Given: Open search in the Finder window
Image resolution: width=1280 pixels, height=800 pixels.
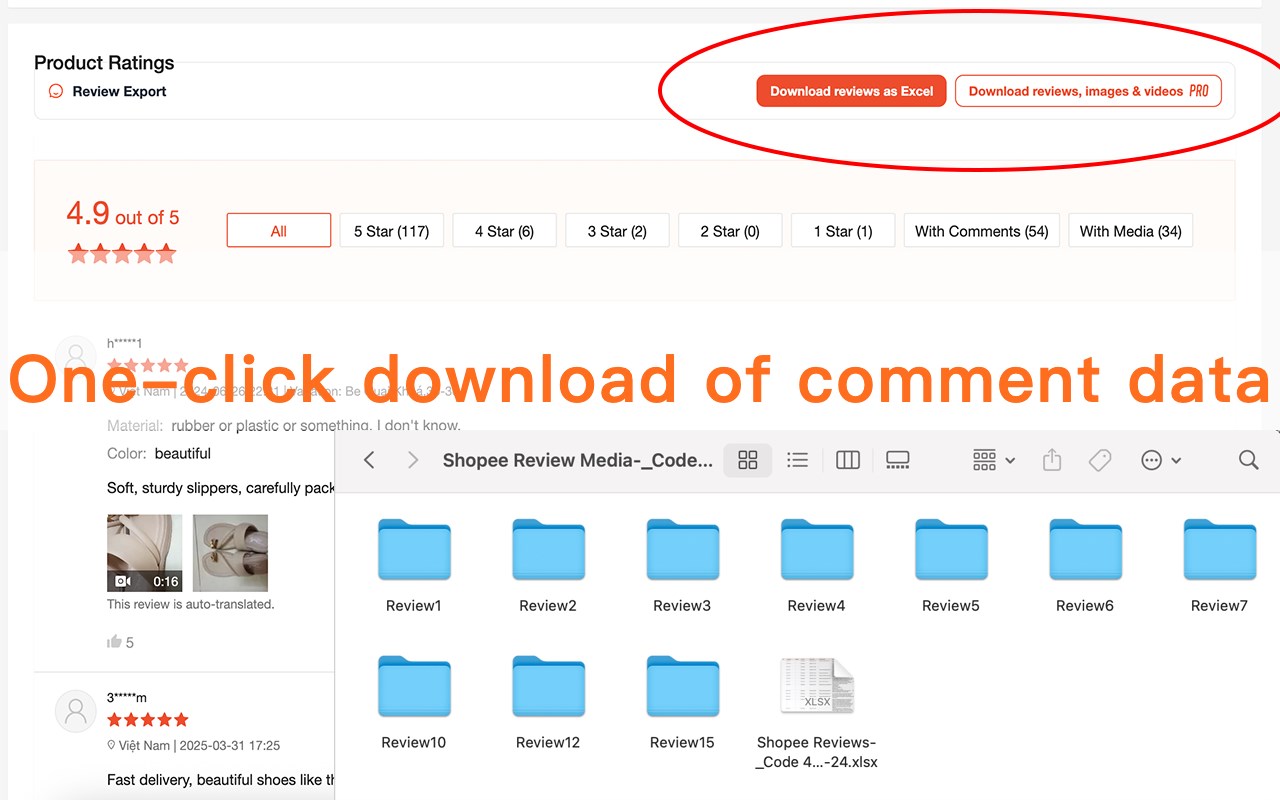Looking at the screenshot, I should click(x=1248, y=459).
